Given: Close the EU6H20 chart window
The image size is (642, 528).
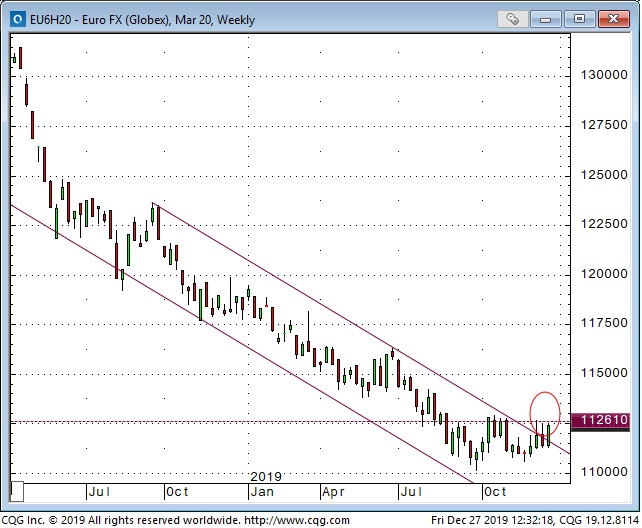Looking at the screenshot, I should [x=613, y=19].
